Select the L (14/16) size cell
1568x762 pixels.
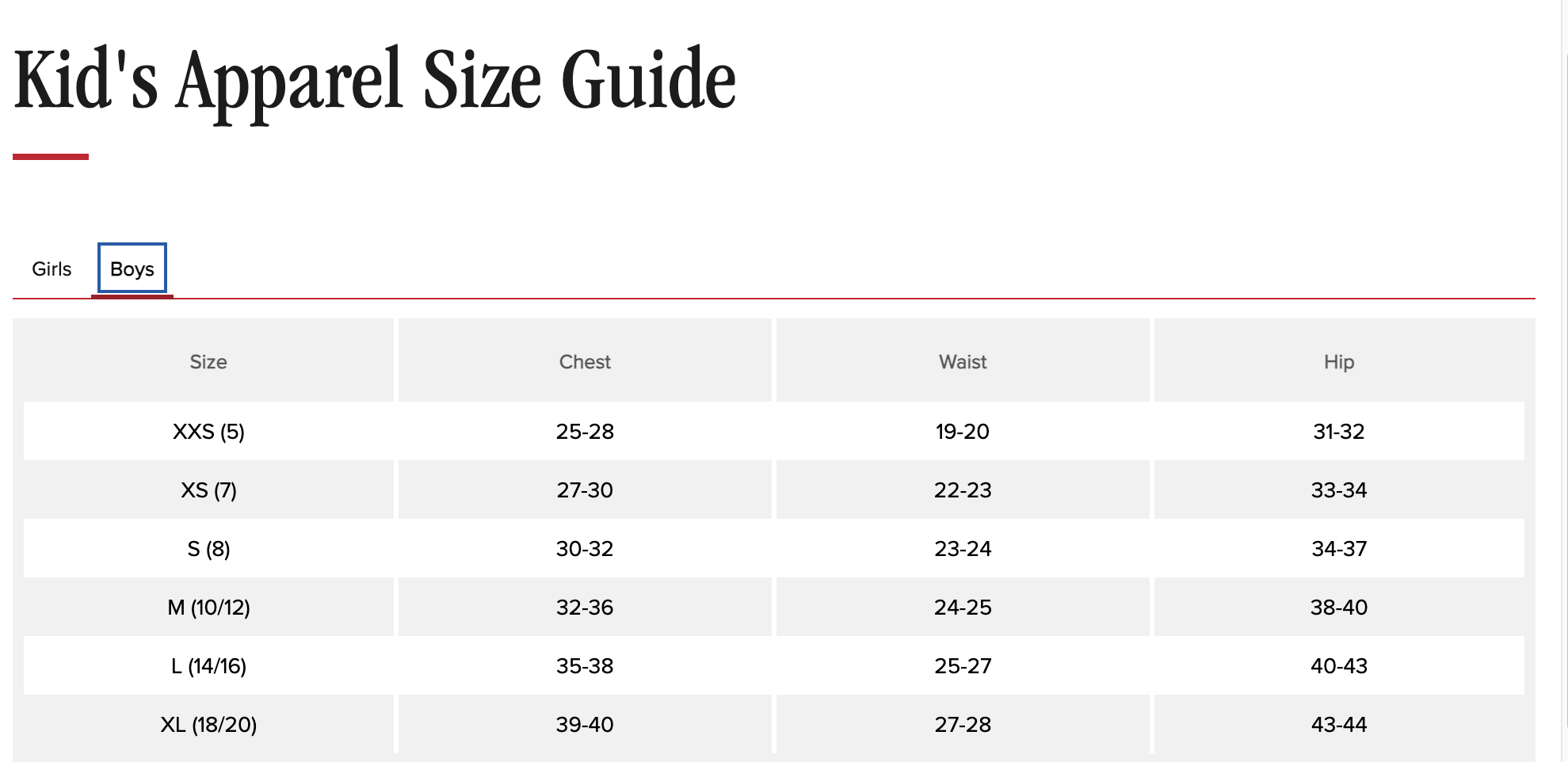click(208, 666)
